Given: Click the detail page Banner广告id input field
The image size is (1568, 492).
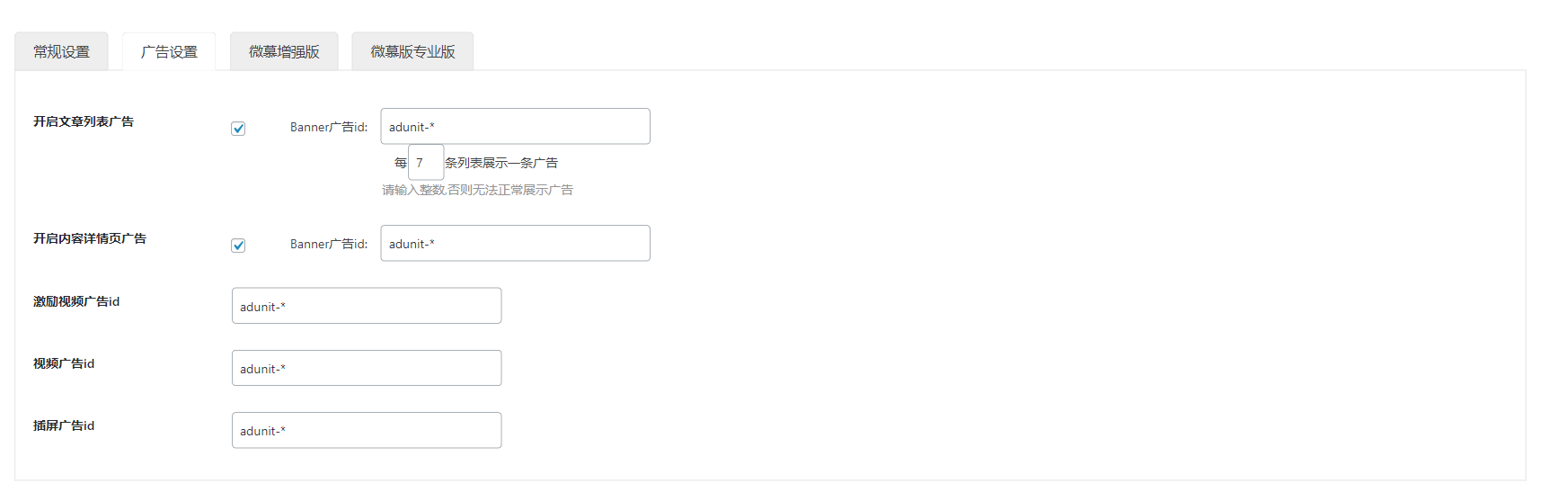Looking at the screenshot, I should coord(515,243).
